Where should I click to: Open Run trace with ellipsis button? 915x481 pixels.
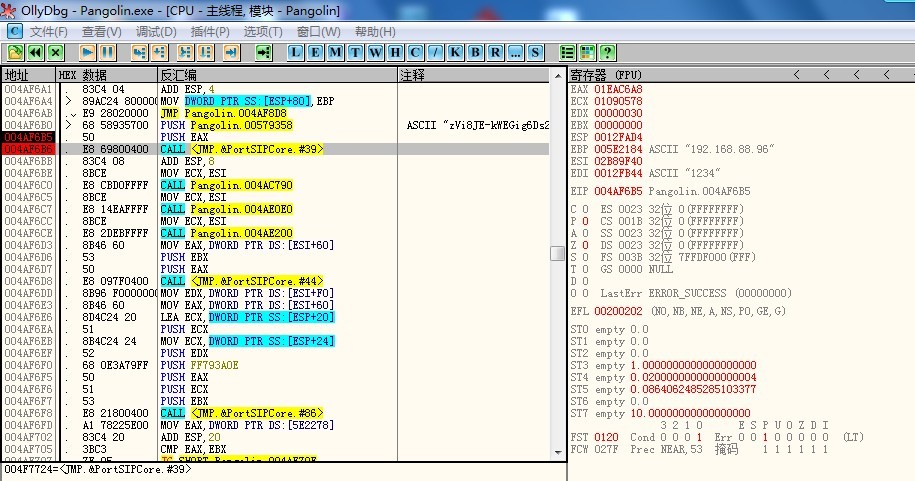(x=515, y=53)
